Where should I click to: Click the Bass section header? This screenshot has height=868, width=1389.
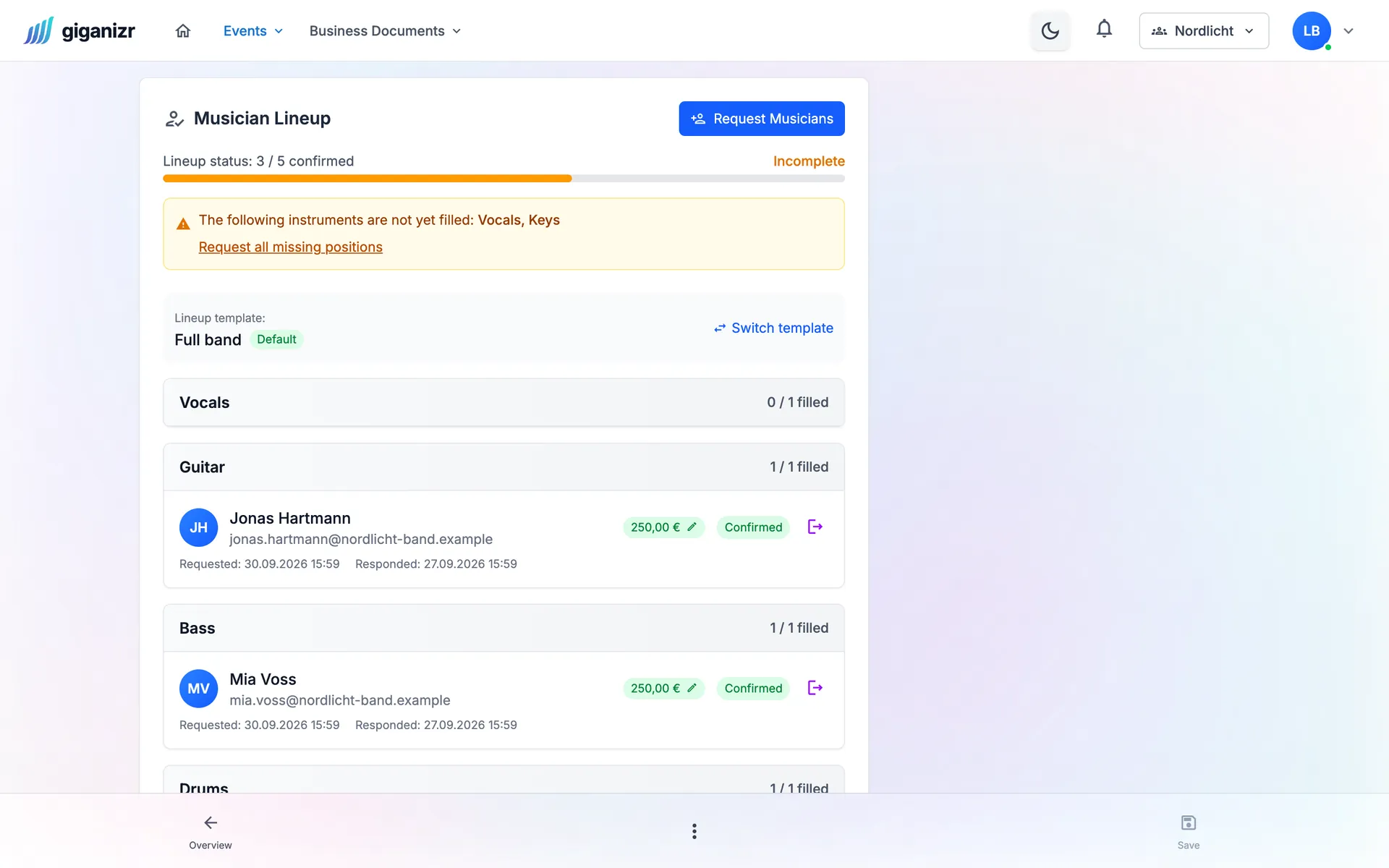pos(504,628)
